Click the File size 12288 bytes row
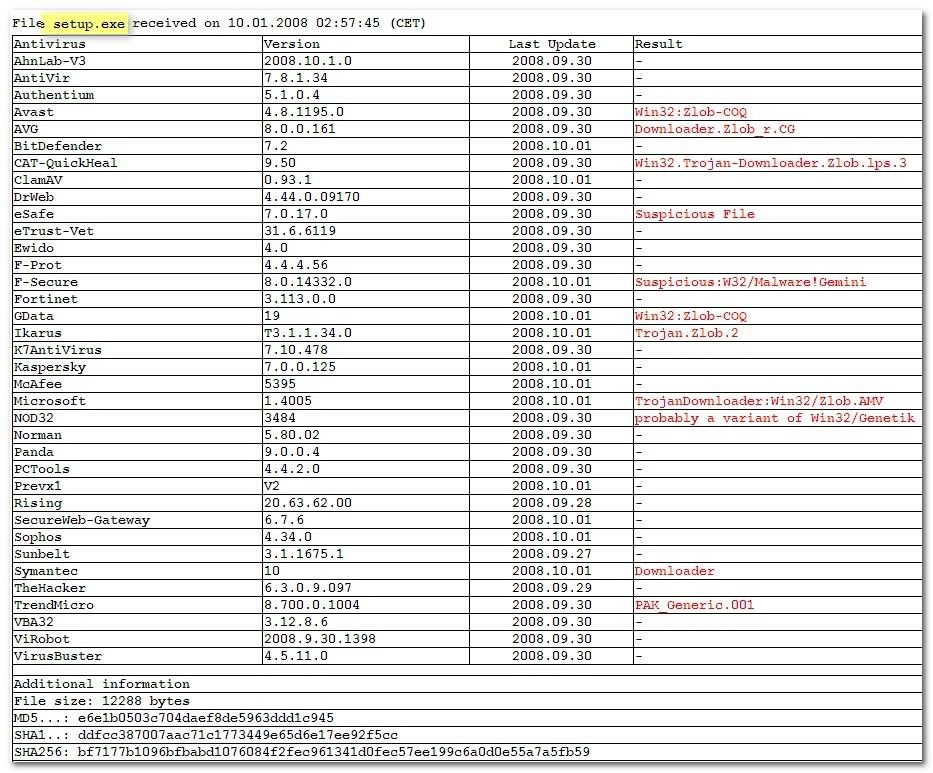This screenshot has height=773, width=933. click(x=102, y=701)
